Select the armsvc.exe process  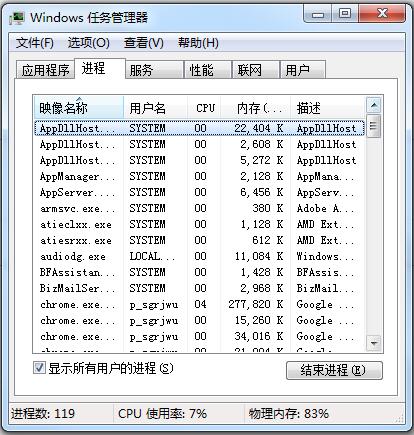pyautogui.click(x=199, y=208)
